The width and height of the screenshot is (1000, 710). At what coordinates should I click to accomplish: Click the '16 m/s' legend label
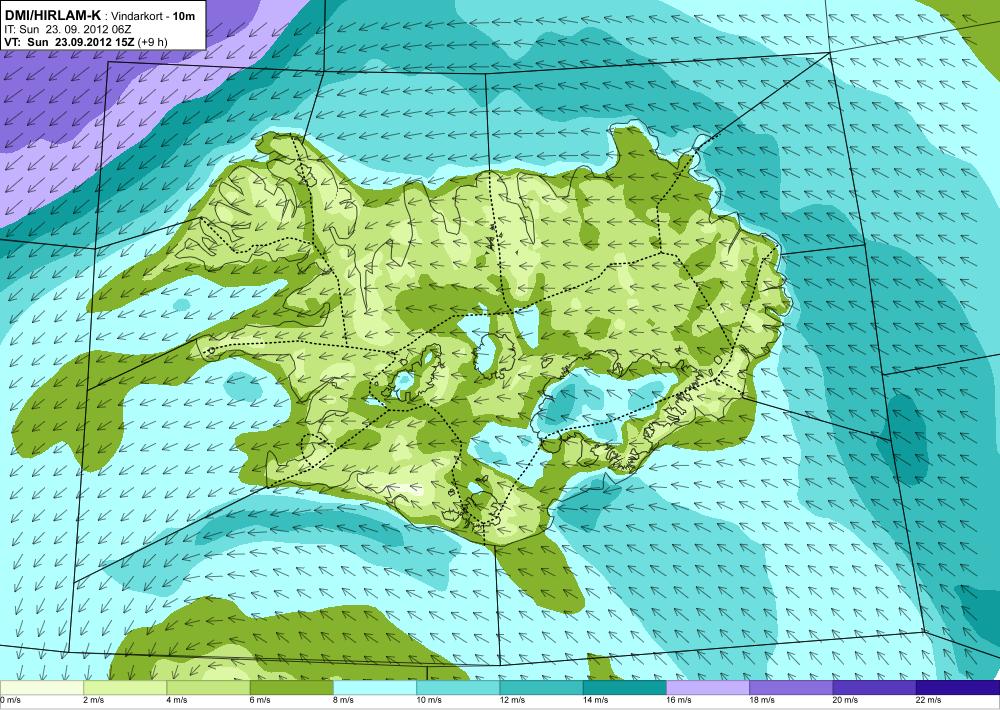[x=679, y=700]
